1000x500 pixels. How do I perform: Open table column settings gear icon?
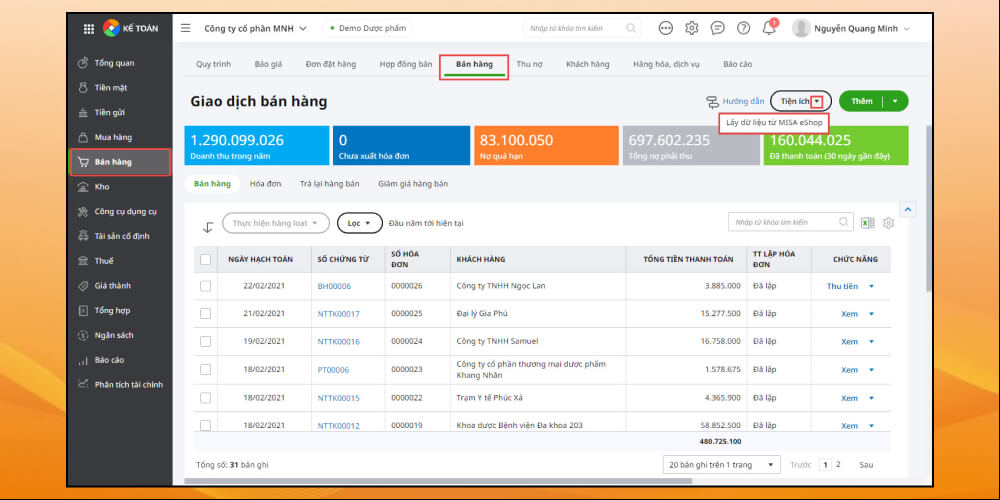click(888, 222)
